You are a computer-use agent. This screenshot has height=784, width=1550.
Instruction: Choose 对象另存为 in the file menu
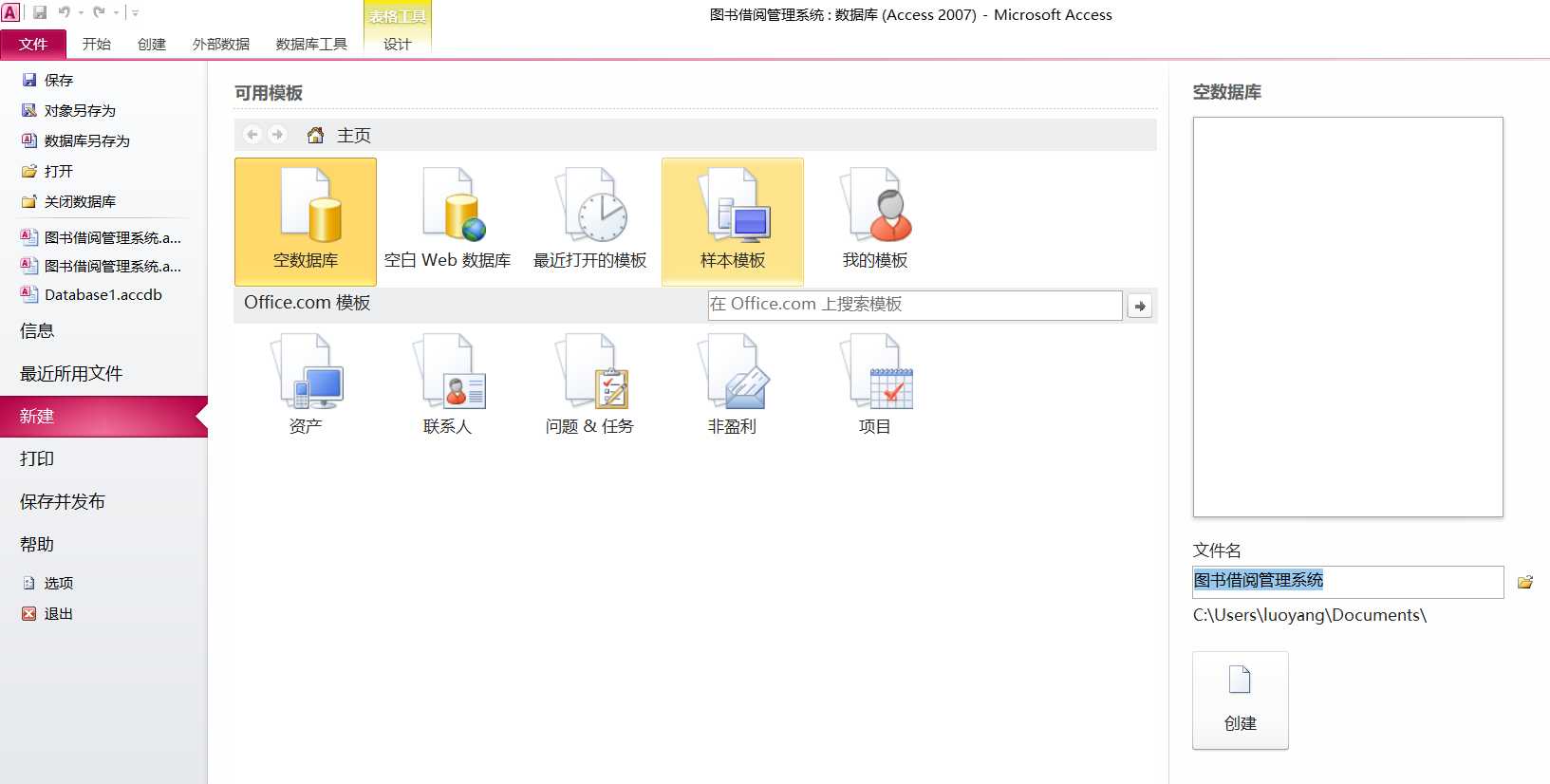(80, 110)
